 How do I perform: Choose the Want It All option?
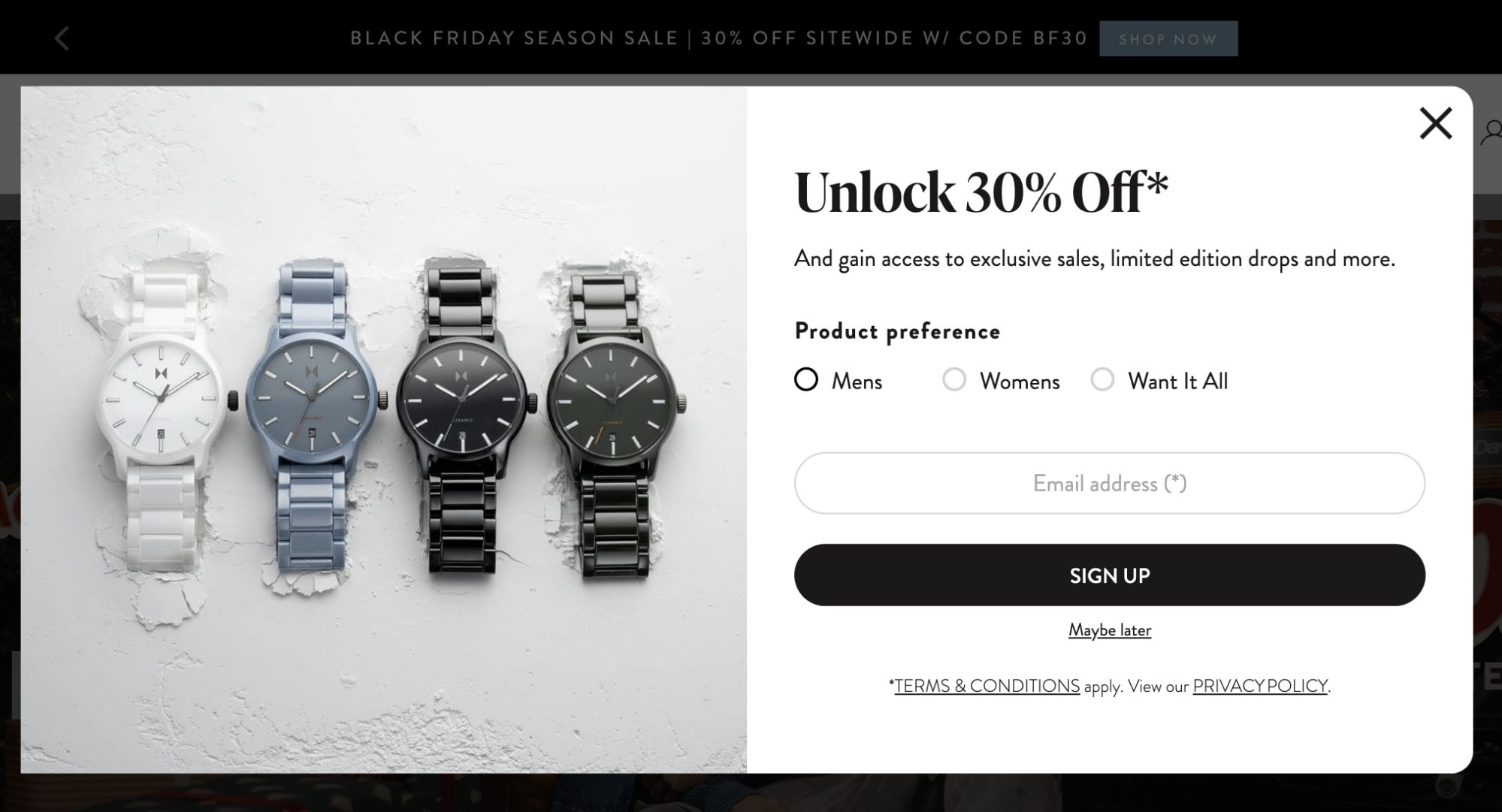coord(1104,381)
